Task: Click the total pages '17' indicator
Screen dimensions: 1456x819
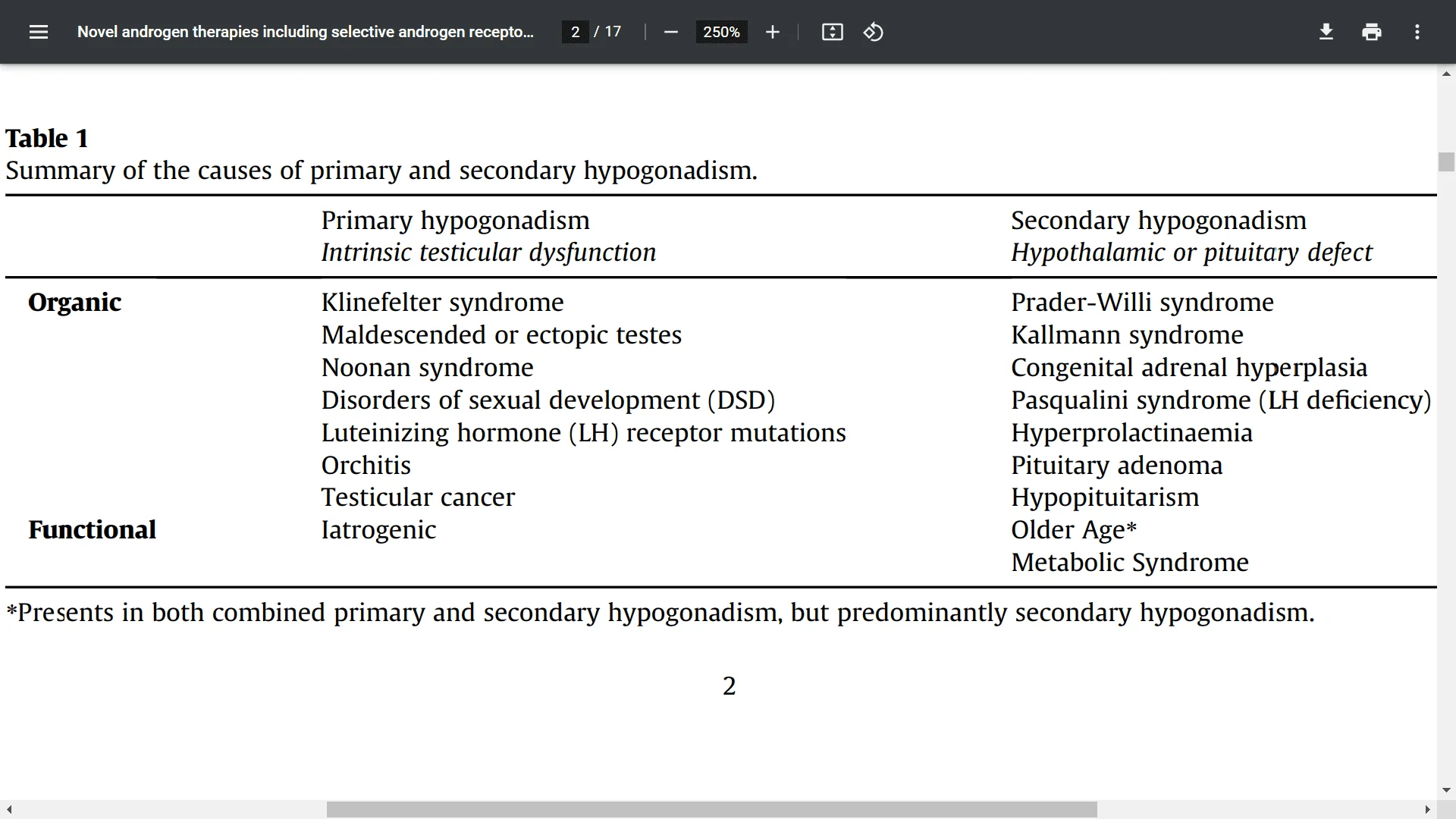Action: pos(613,32)
